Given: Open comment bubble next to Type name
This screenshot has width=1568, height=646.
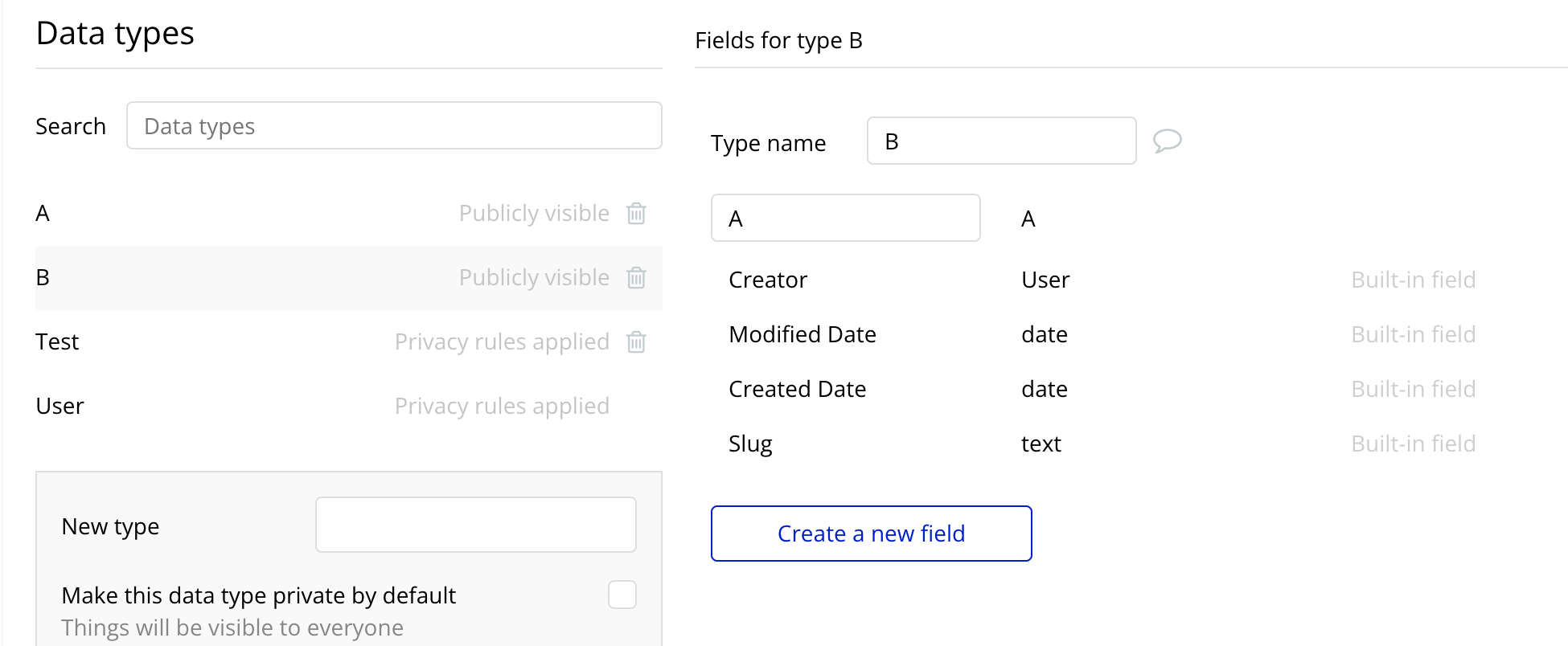Looking at the screenshot, I should click(1167, 141).
